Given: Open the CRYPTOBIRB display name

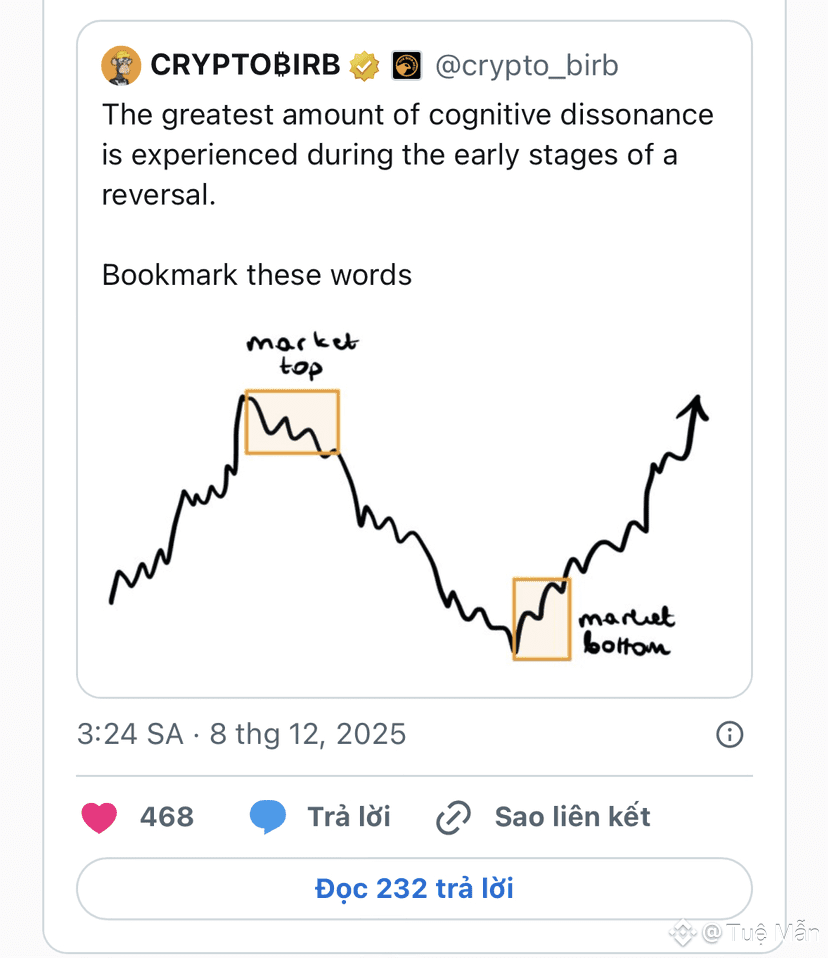Looking at the screenshot, I should coord(245,66).
